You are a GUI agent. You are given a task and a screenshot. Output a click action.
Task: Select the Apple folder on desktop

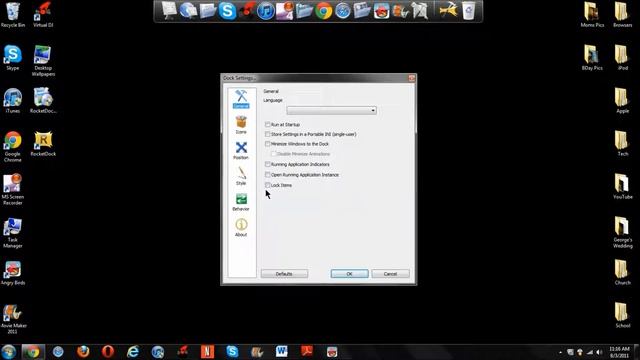622,100
